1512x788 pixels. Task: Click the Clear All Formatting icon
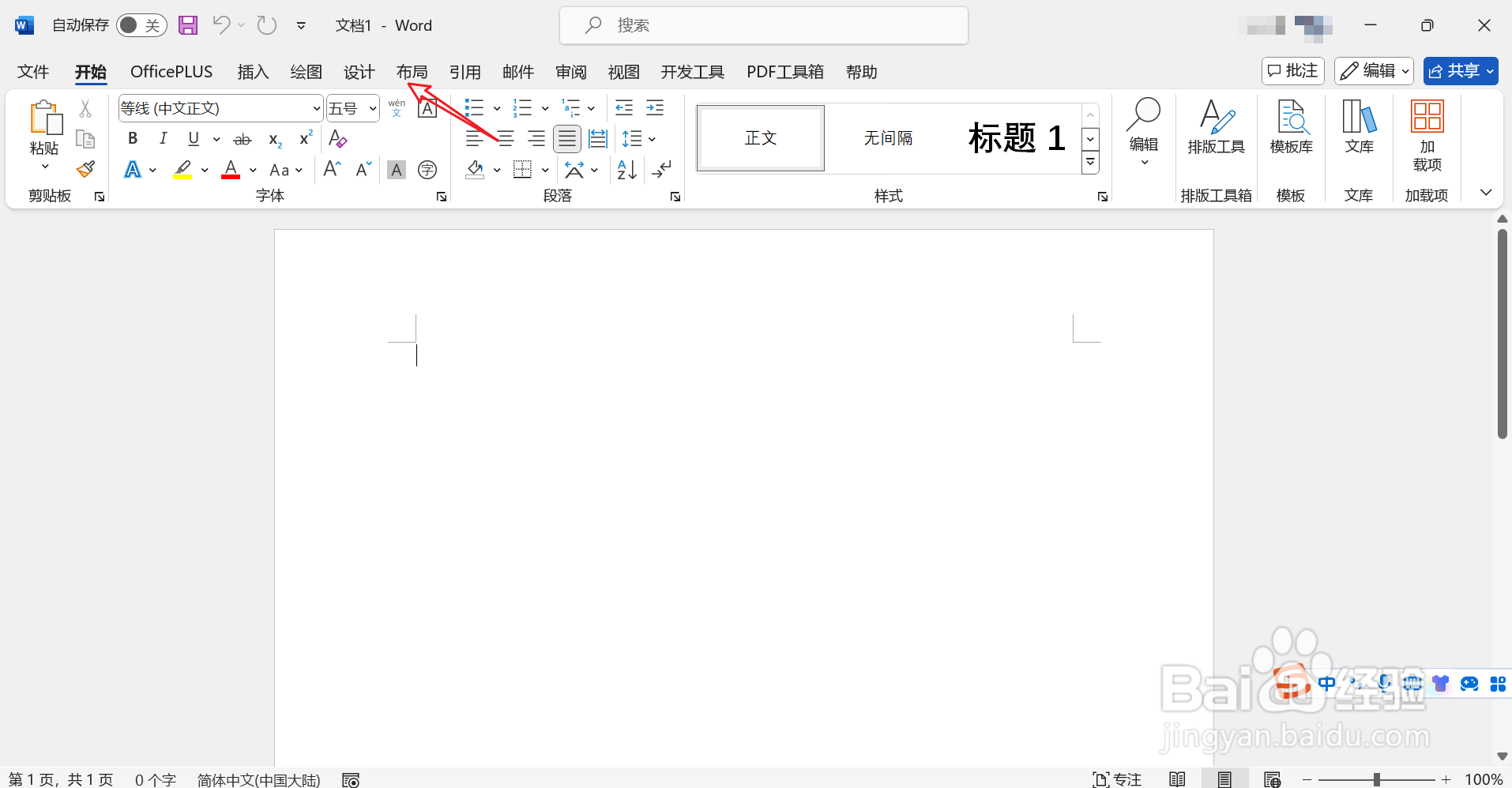[x=337, y=138]
